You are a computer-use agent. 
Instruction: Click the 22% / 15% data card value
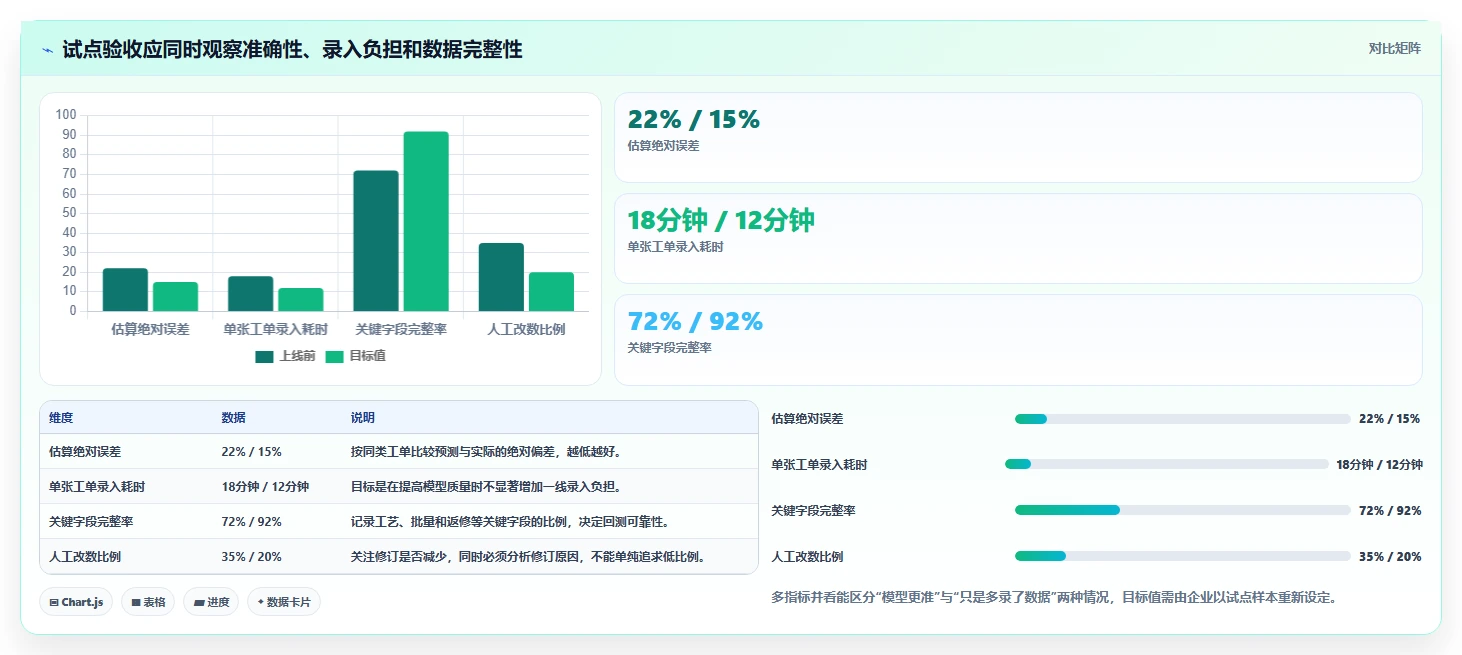pyautogui.click(x=693, y=120)
